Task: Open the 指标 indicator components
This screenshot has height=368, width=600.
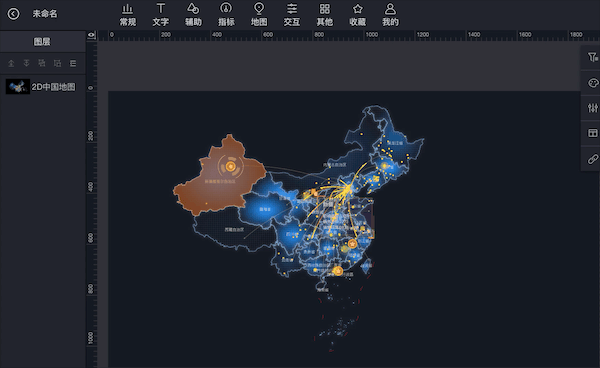Action: click(x=226, y=15)
